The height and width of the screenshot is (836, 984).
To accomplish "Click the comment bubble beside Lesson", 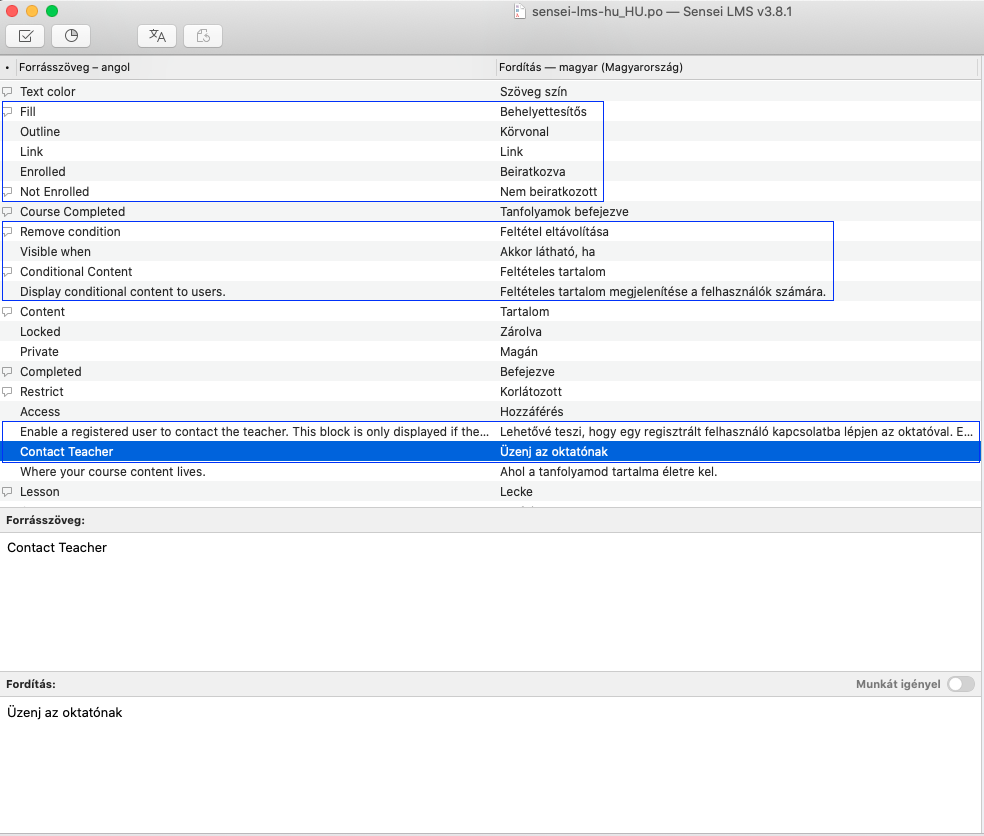I will click(7, 491).
